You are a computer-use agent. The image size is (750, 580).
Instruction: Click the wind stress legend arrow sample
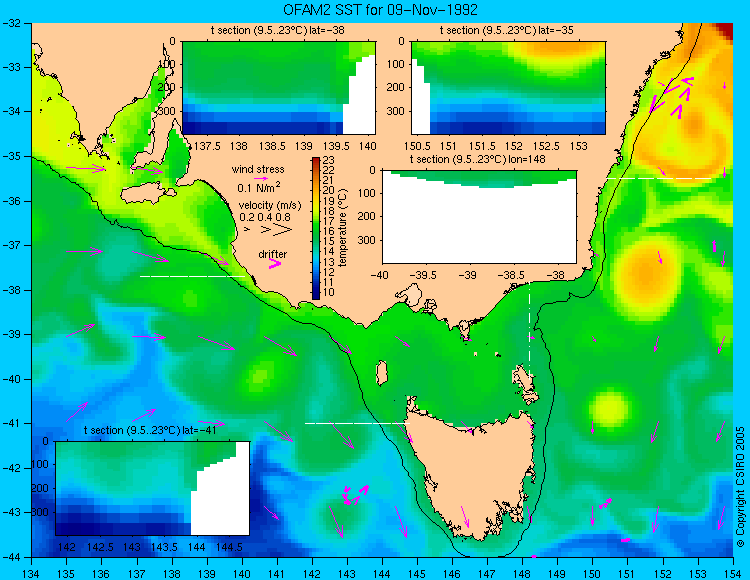click(x=261, y=178)
